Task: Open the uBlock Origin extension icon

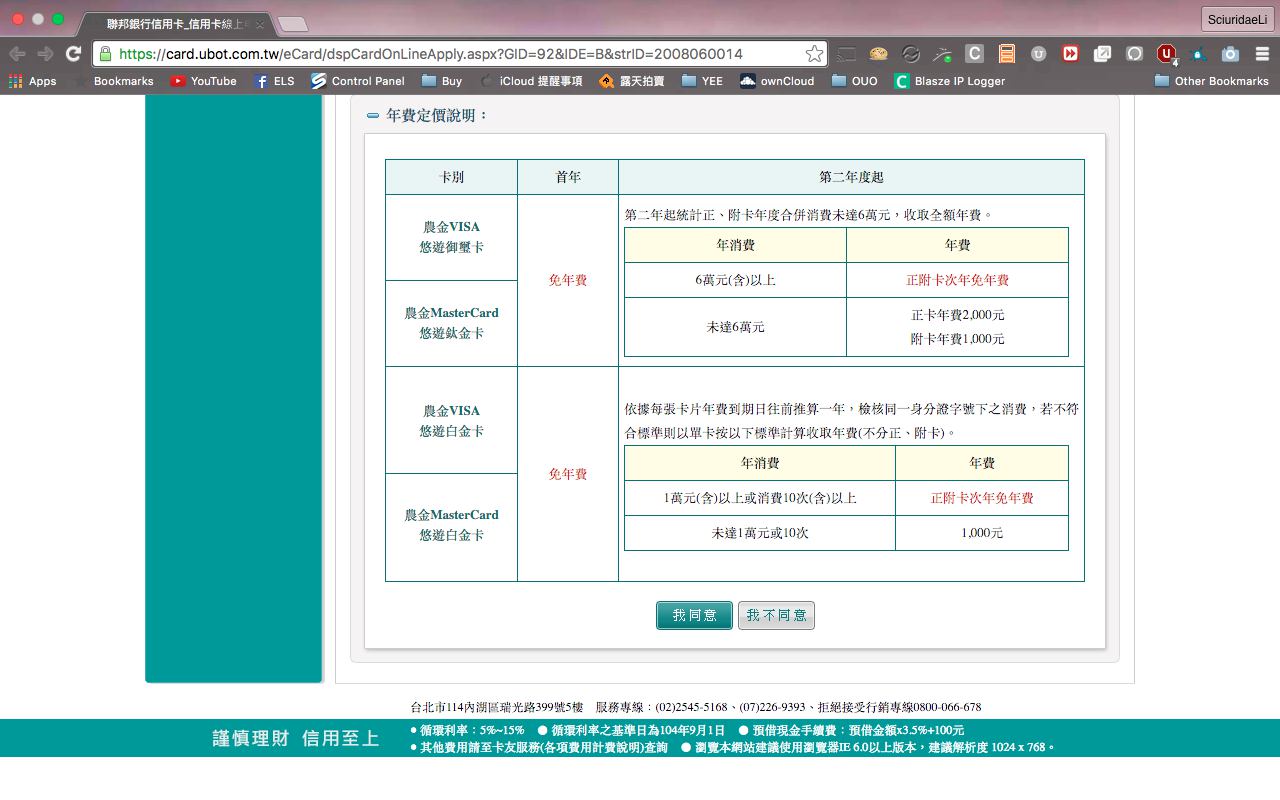Action: click(1167, 54)
